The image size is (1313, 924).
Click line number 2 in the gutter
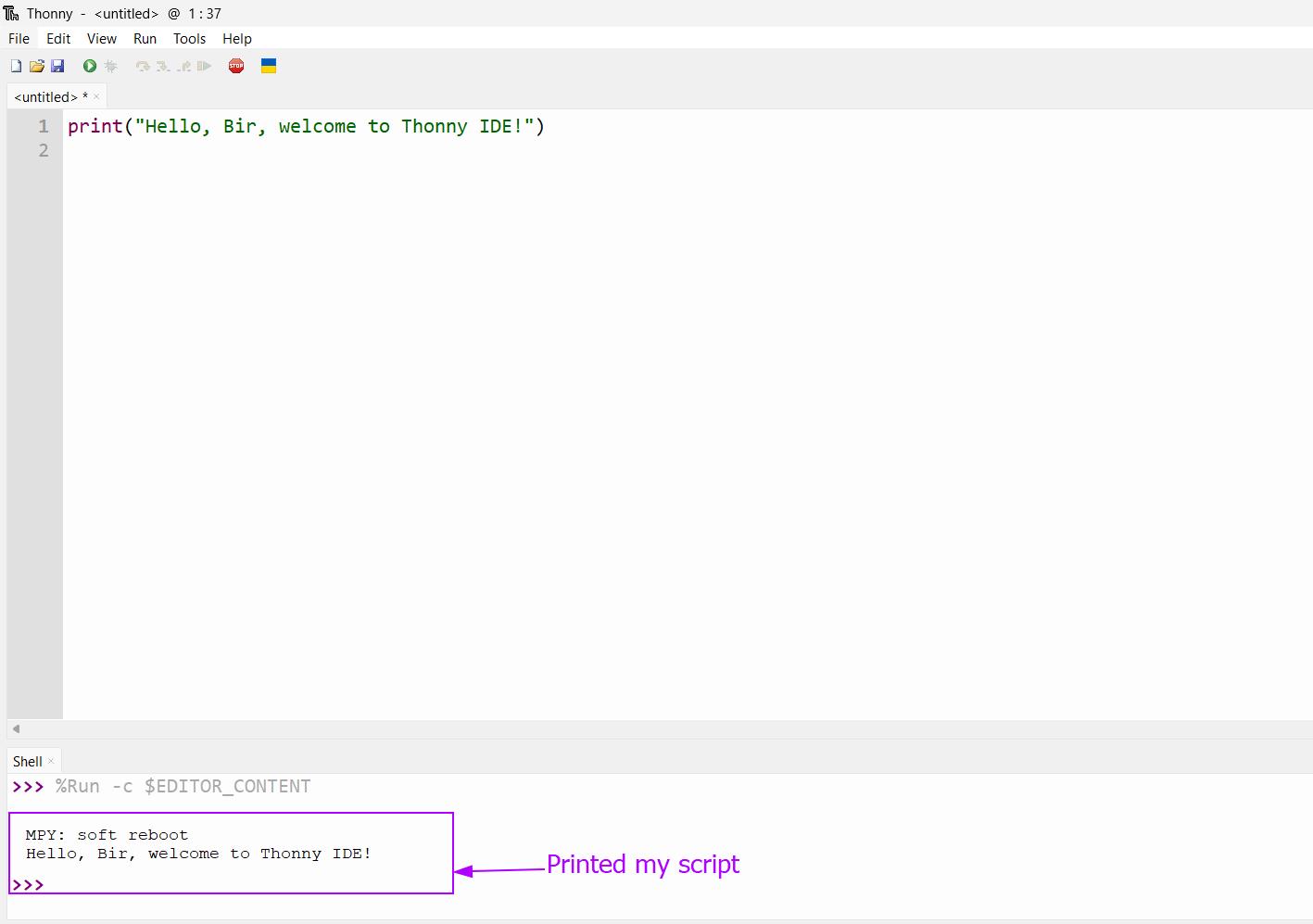tap(44, 150)
